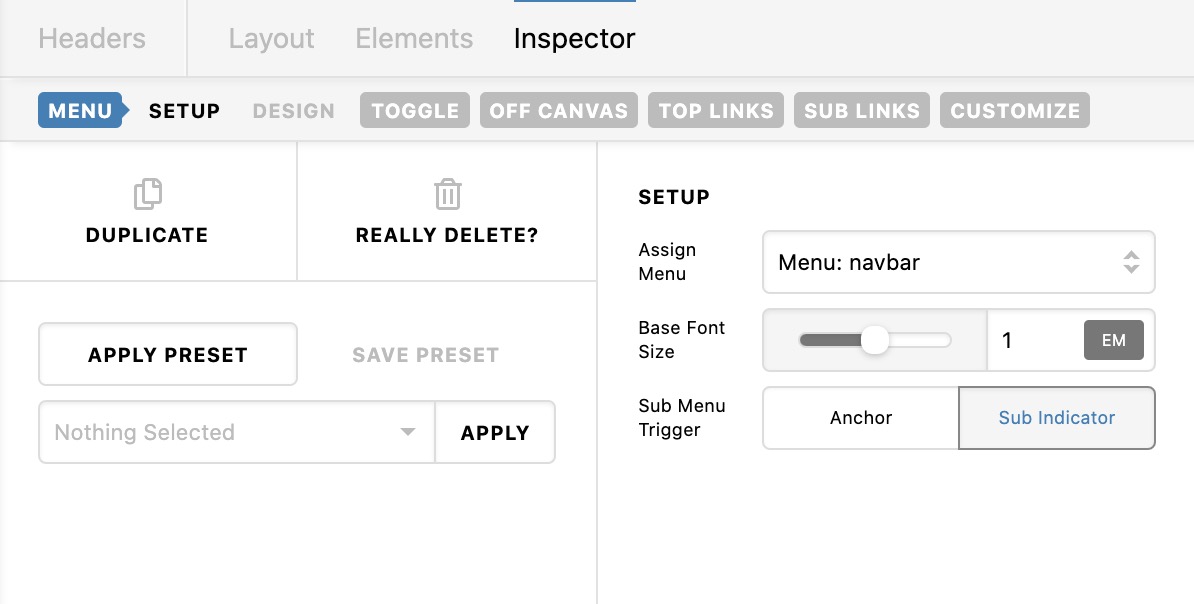Click the Assign Menu up-down arrows icon
The height and width of the screenshot is (604, 1194).
(1131, 262)
